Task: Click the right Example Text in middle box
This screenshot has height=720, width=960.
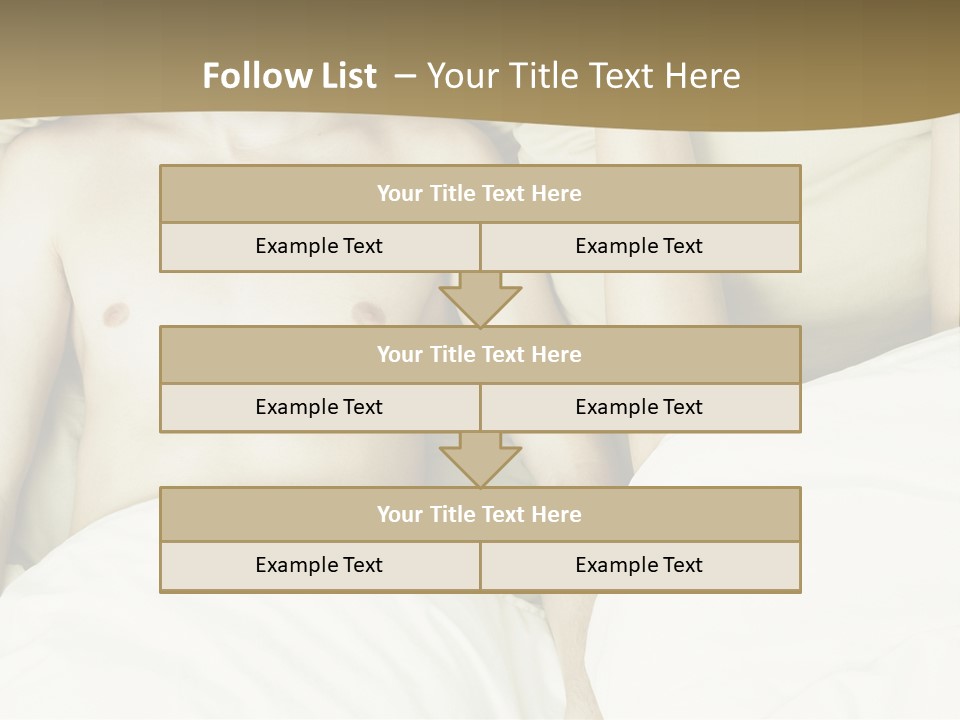Action: tap(639, 407)
